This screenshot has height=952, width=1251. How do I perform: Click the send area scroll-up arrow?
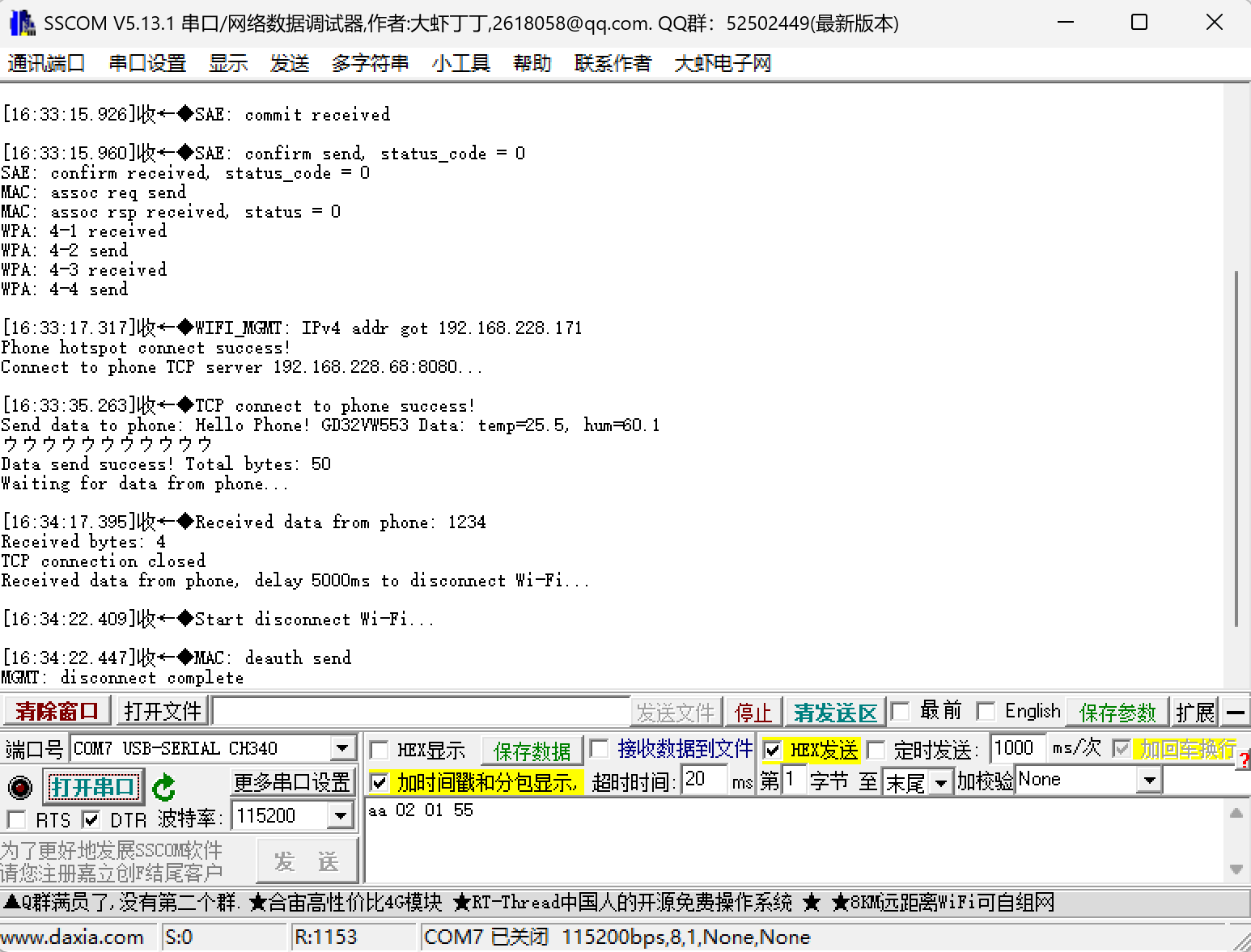point(1236,814)
